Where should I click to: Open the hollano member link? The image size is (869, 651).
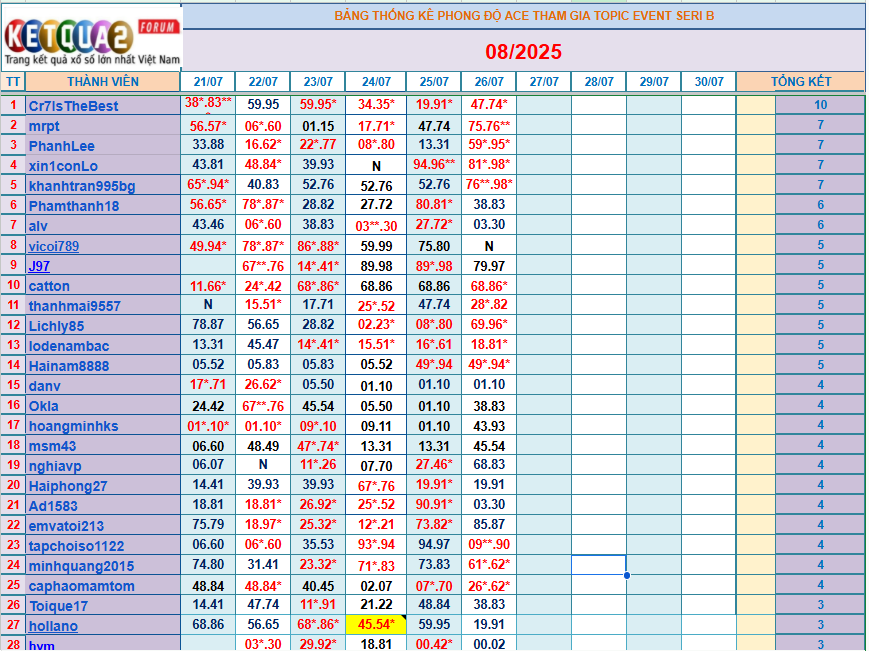pos(53,626)
